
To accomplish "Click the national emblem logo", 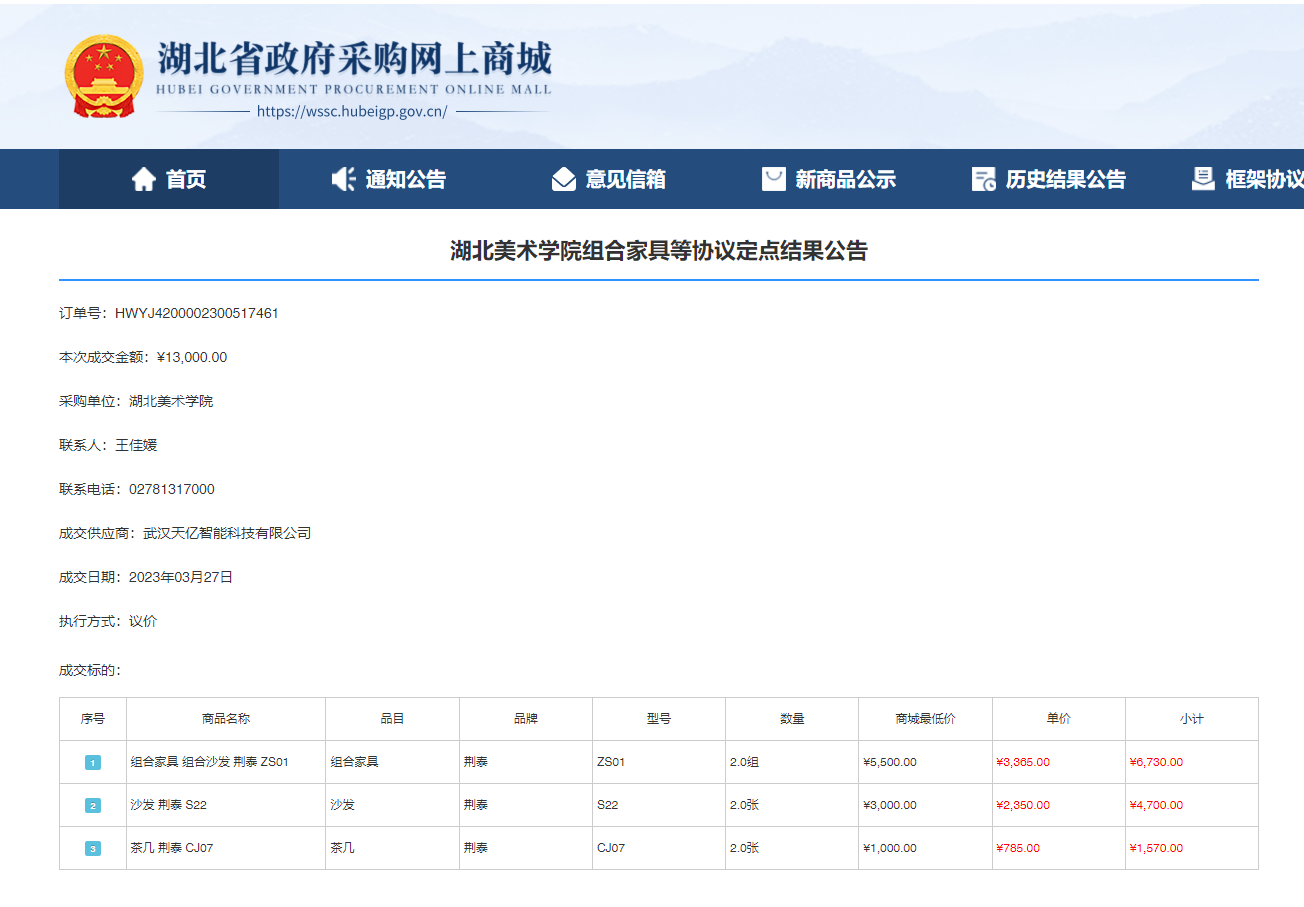I will [105, 77].
